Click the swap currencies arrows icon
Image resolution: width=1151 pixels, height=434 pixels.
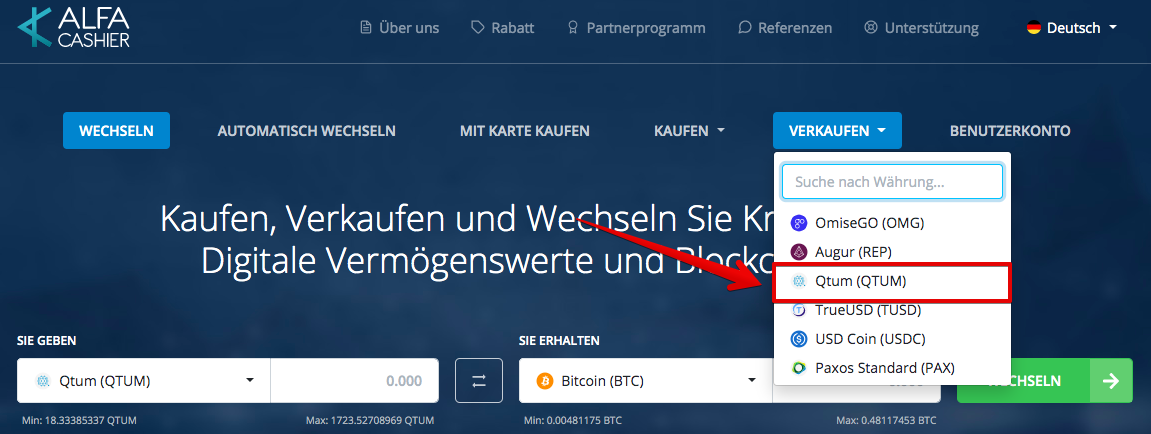tap(479, 380)
